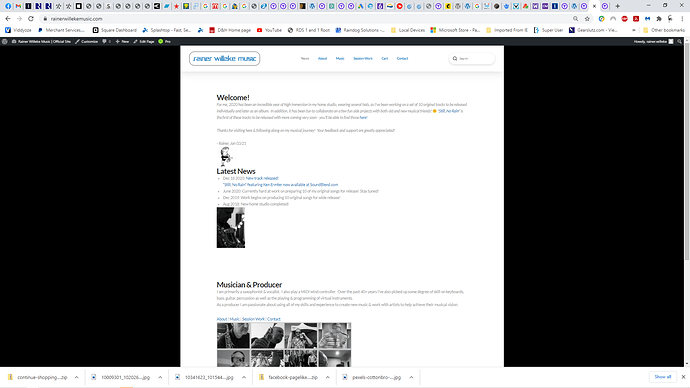Open the Music navigation item

(x=340, y=59)
